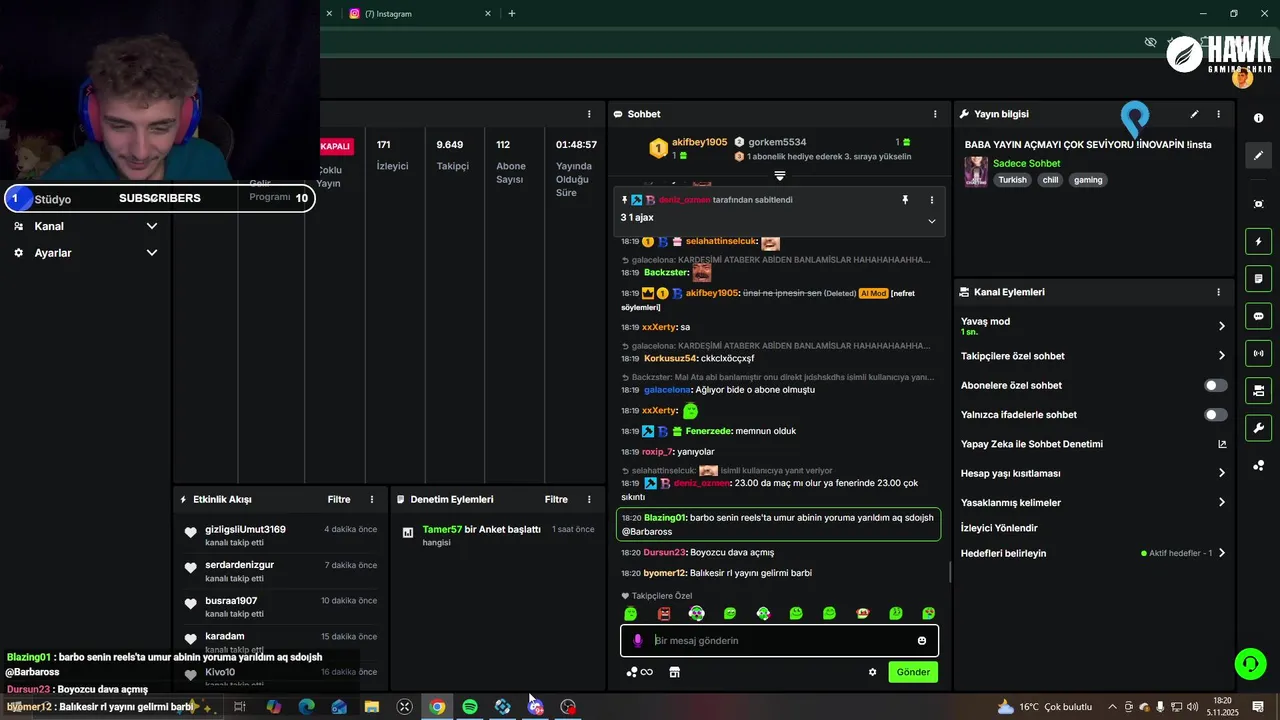Open the broadcast signal icon in the right sidebar
Image resolution: width=1280 pixels, height=720 pixels.
point(1258,353)
